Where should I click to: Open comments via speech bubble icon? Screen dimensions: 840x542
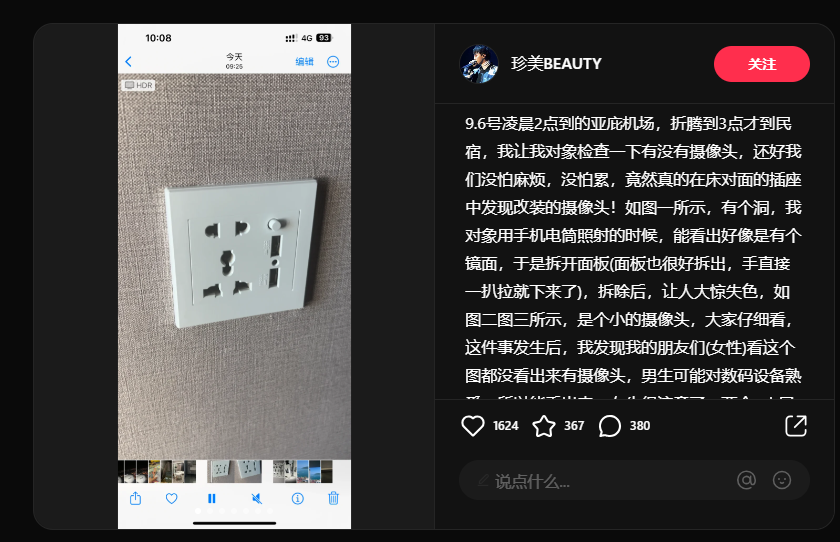click(610, 426)
